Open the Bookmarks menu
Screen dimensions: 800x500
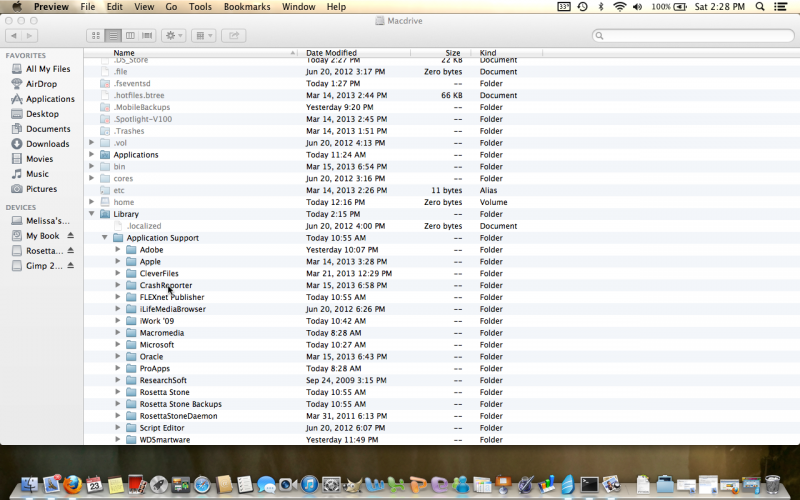click(247, 7)
